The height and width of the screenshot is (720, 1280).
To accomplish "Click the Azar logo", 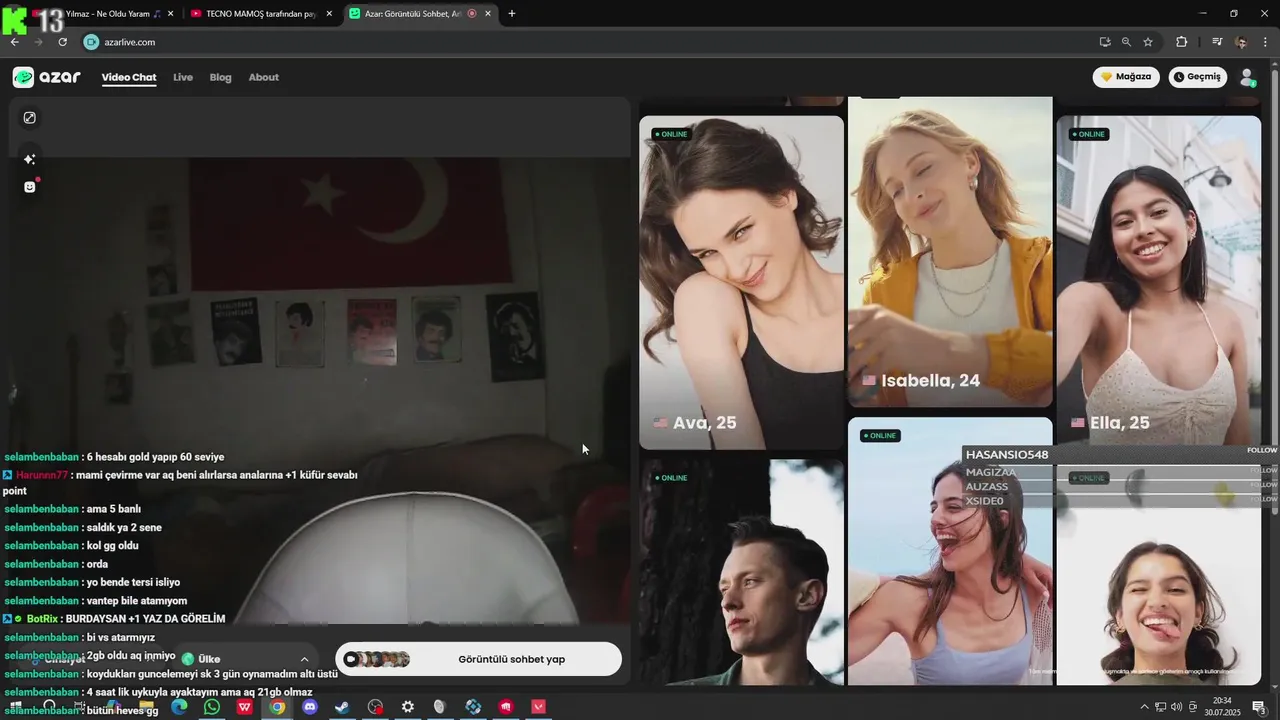I will 46,77.
